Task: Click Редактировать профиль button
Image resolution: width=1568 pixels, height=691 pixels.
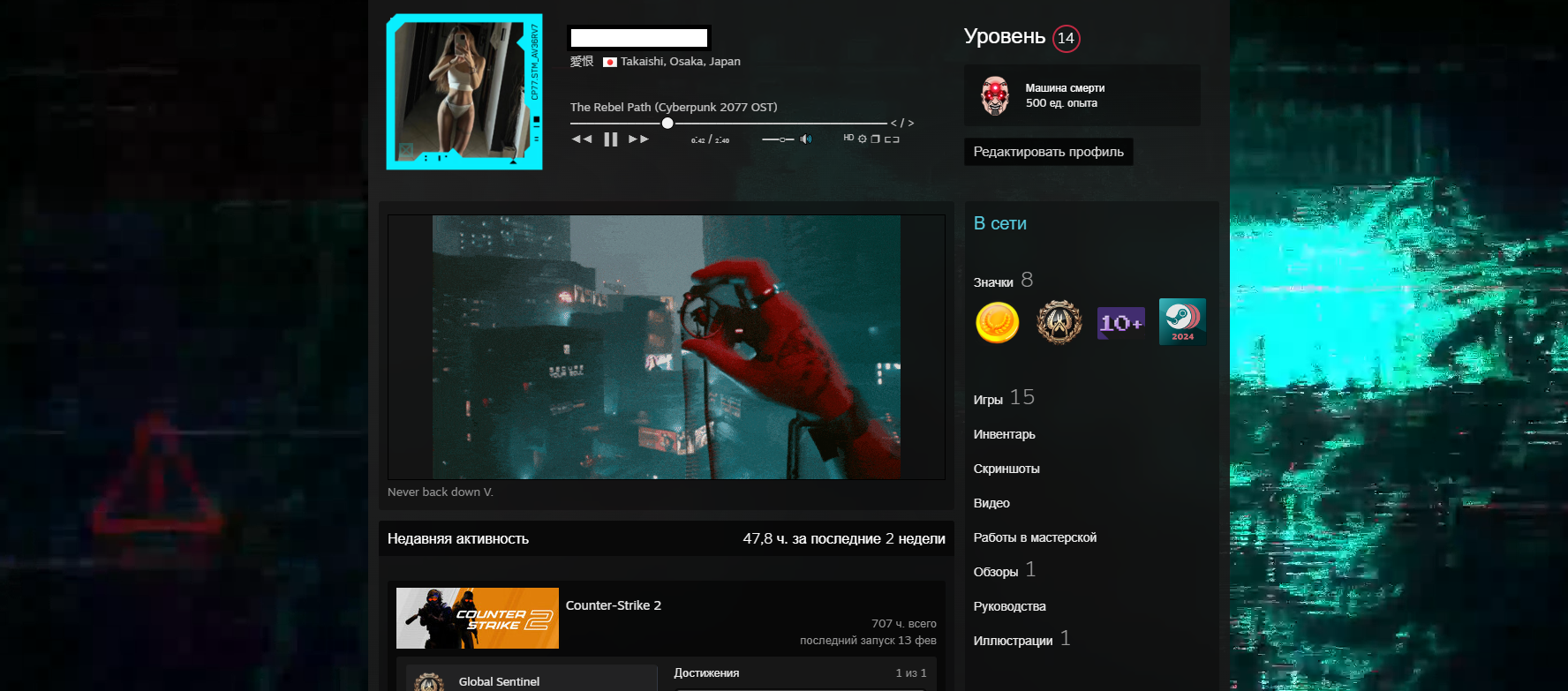Action: click(1049, 152)
